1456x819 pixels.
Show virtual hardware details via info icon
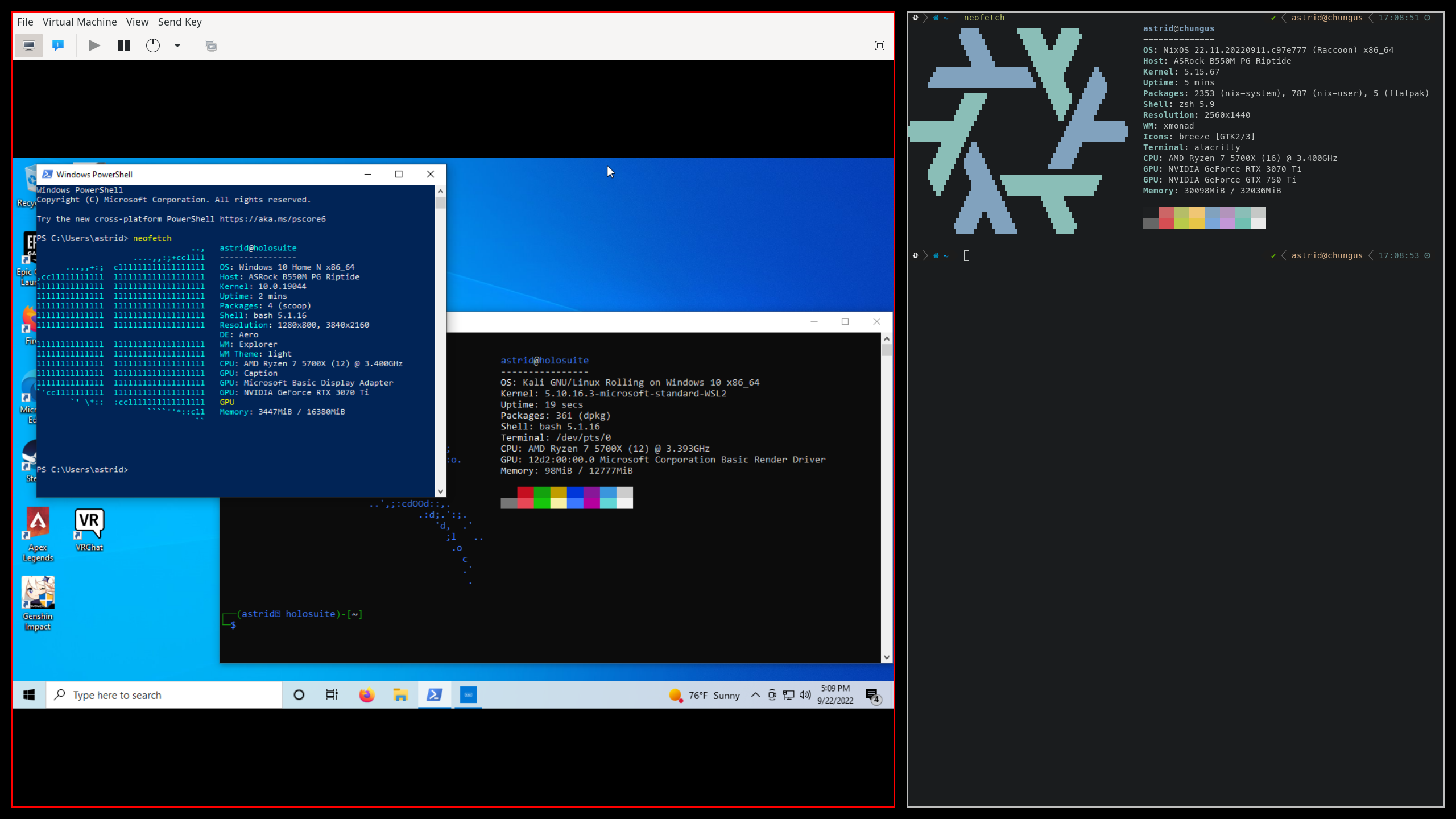57,45
